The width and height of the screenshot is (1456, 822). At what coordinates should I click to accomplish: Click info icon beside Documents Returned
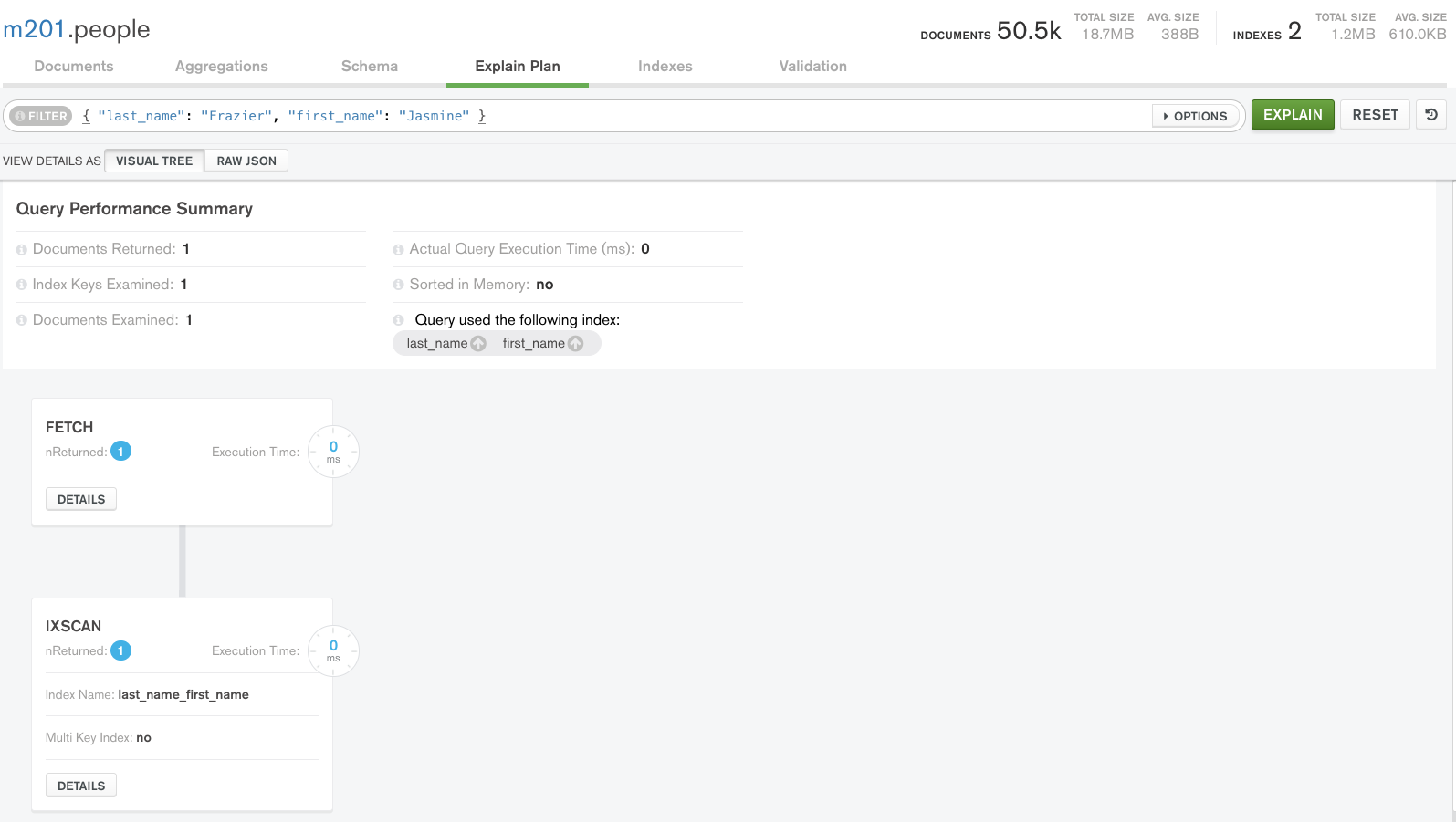click(x=22, y=250)
